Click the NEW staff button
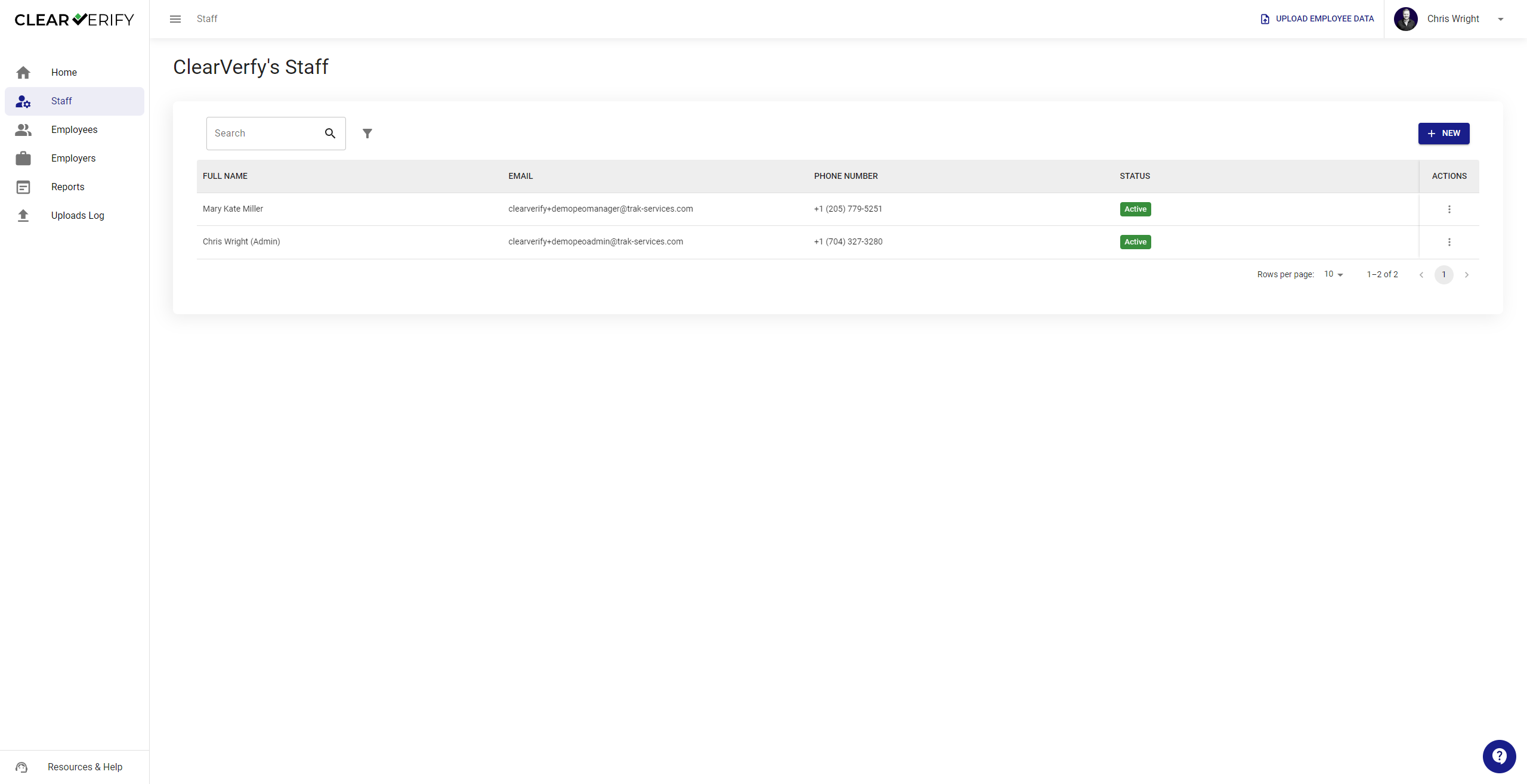Screen dimensions: 1527x784 (1443, 134)
